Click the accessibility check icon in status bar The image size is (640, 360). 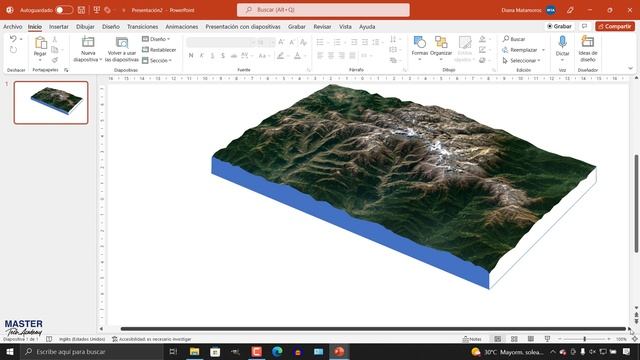tap(115, 339)
